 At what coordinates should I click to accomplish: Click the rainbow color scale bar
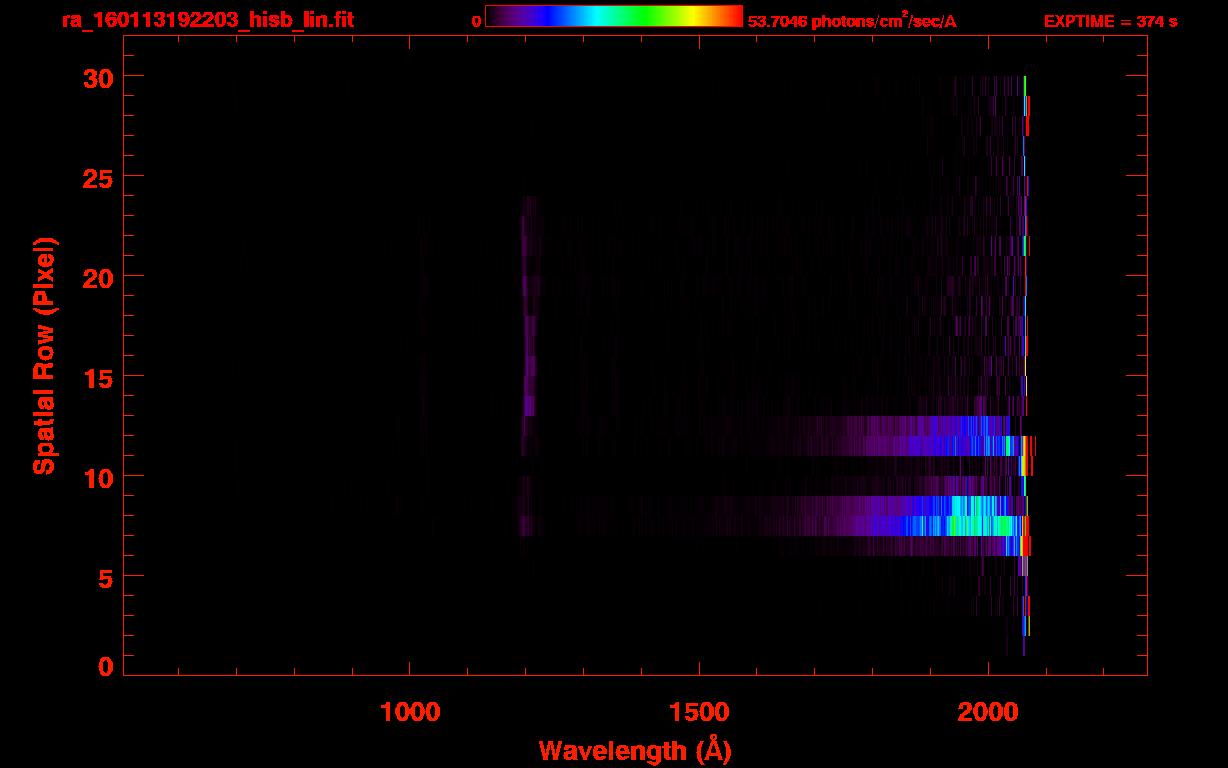[614, 16]
